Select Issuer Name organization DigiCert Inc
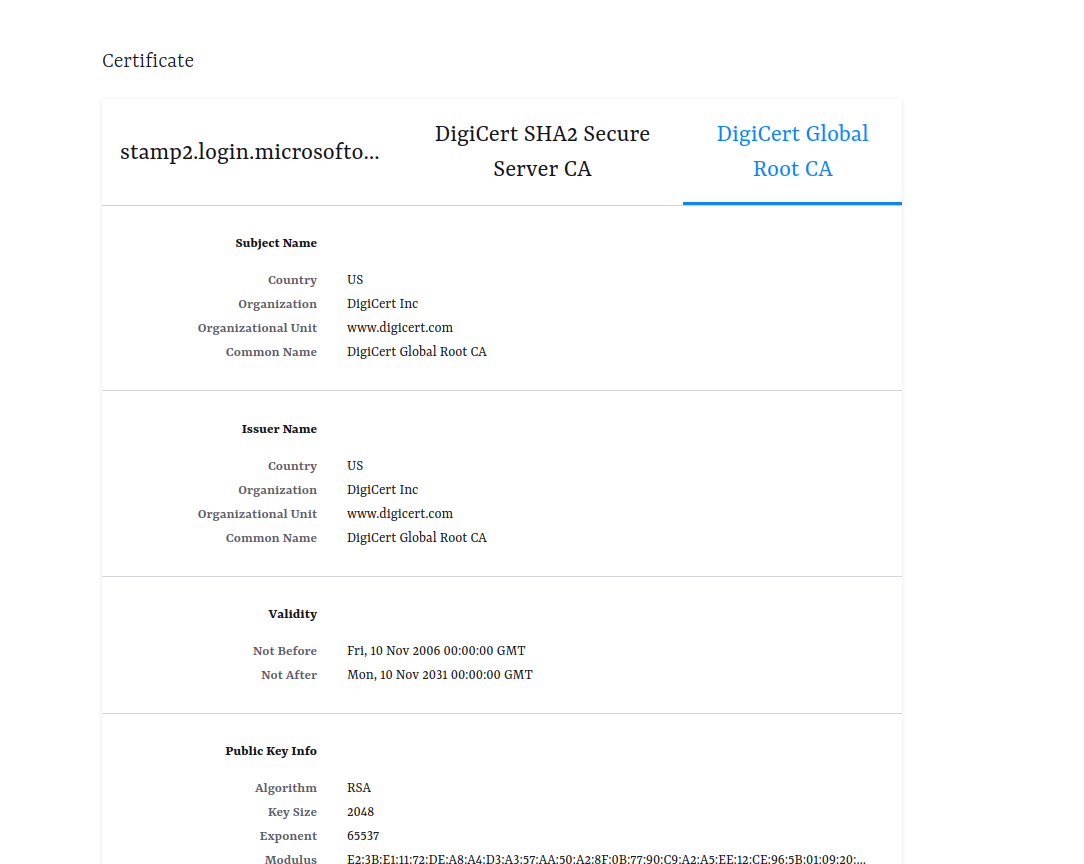The height and width of the screenshot is (864, 1084). click(382, 490)
